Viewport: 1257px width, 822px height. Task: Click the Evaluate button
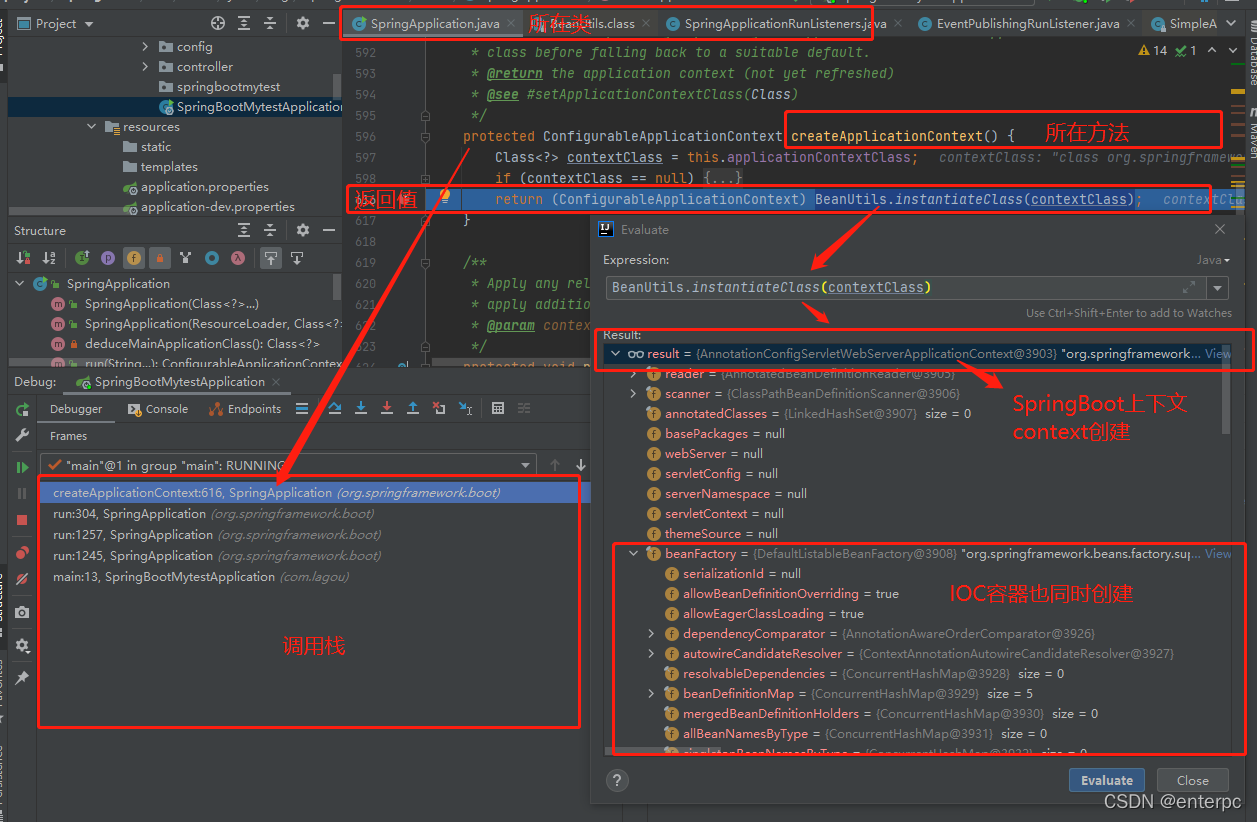pyautogui.click(x=1107, y=780)
